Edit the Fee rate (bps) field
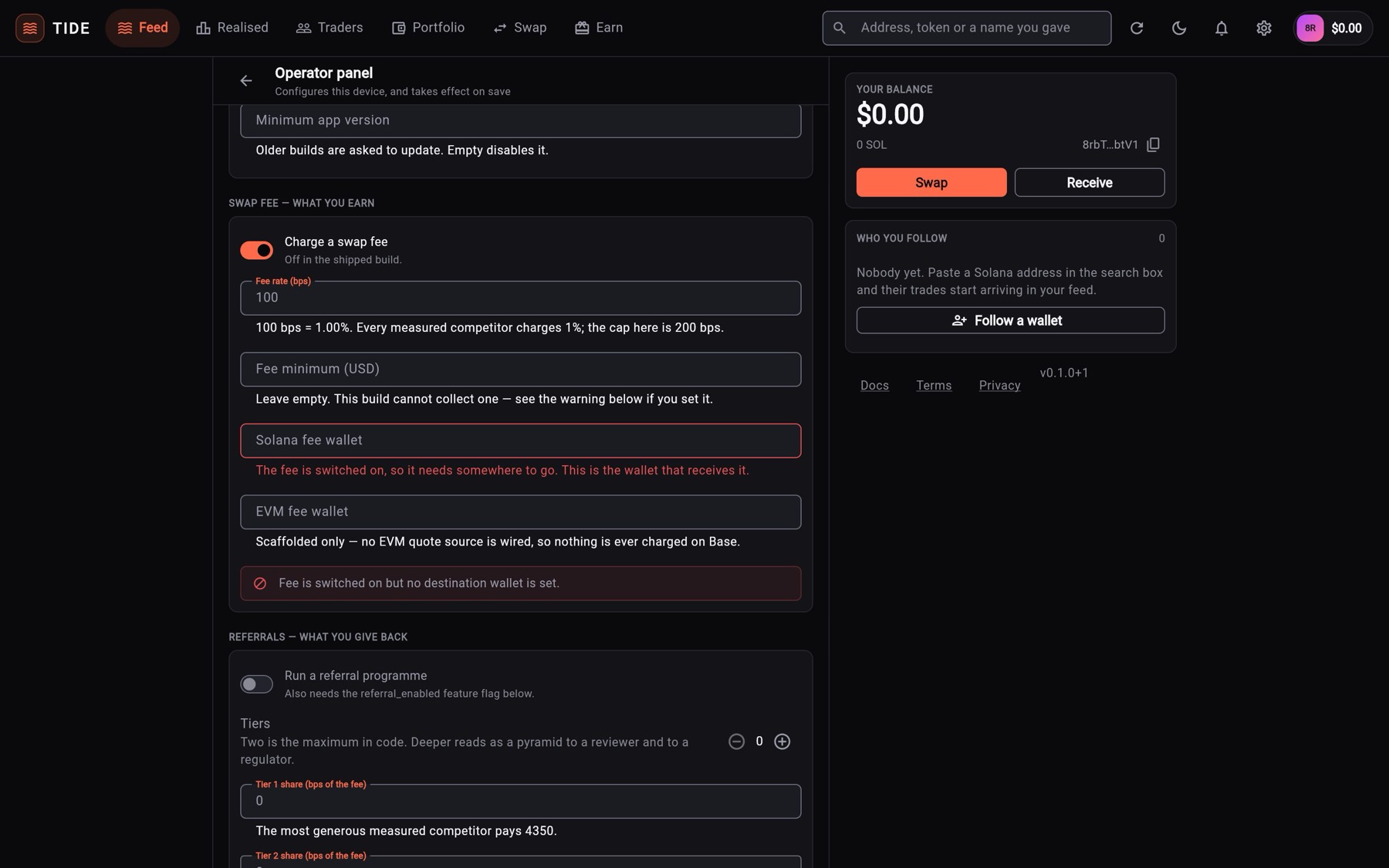1389x868 pixels. (x=521, y=298)
